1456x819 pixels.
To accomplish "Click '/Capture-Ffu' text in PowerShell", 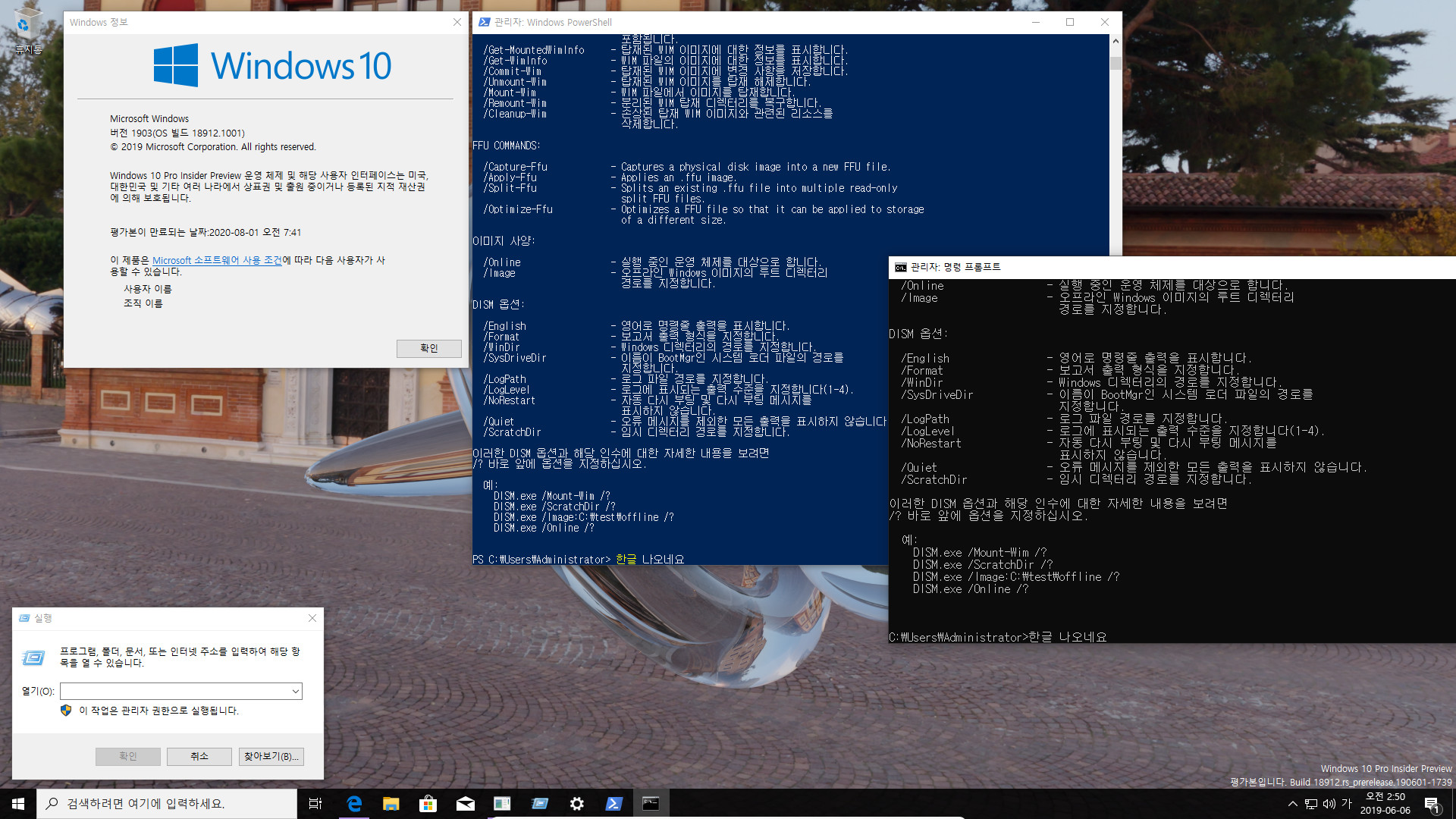I will pos(516,167).
